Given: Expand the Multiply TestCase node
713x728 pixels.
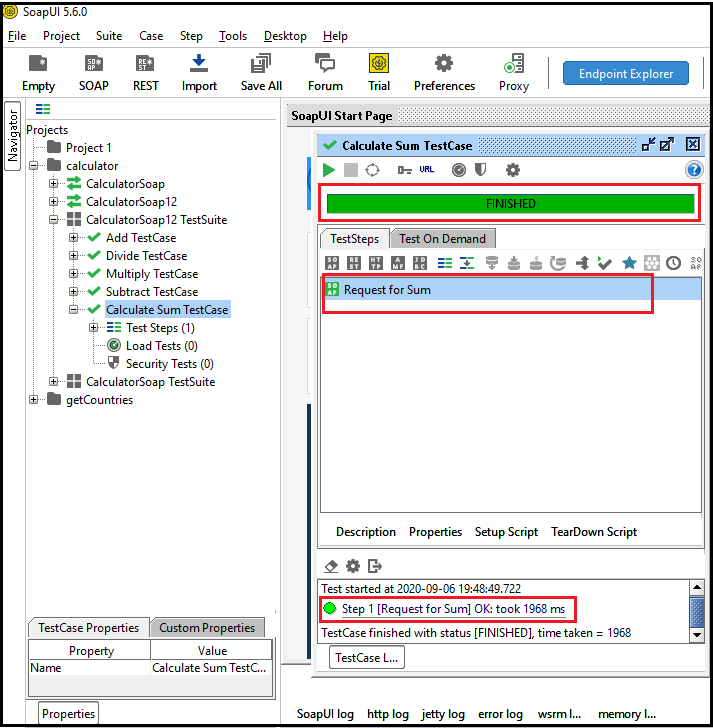Looking at the screenshot, I should click(73, 273).
